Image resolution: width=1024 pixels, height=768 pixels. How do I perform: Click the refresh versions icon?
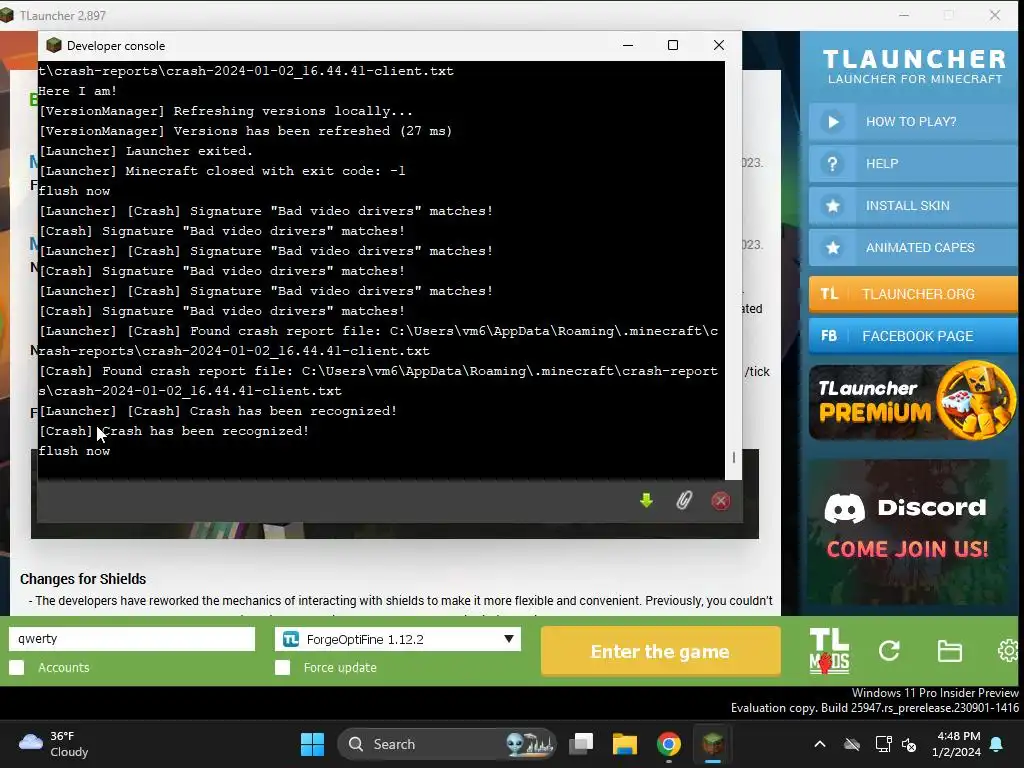pos(889,650)
